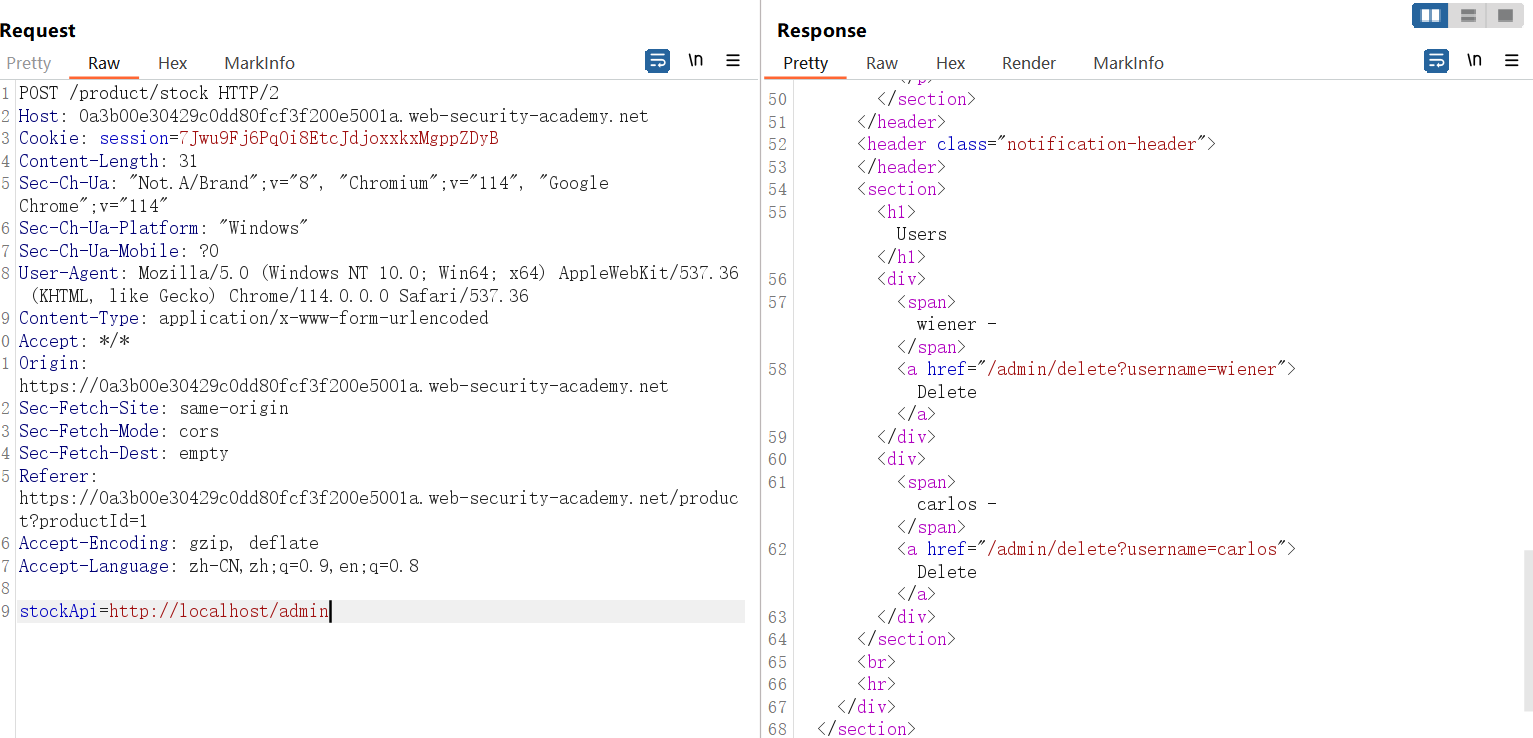Click the Host header line

(333, 116)
